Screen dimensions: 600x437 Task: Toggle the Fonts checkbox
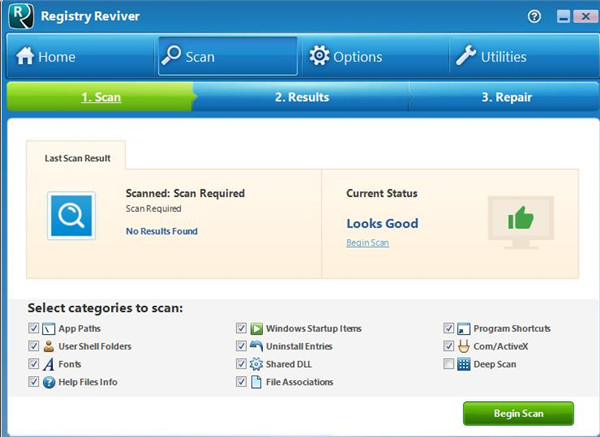click(33, 364)
